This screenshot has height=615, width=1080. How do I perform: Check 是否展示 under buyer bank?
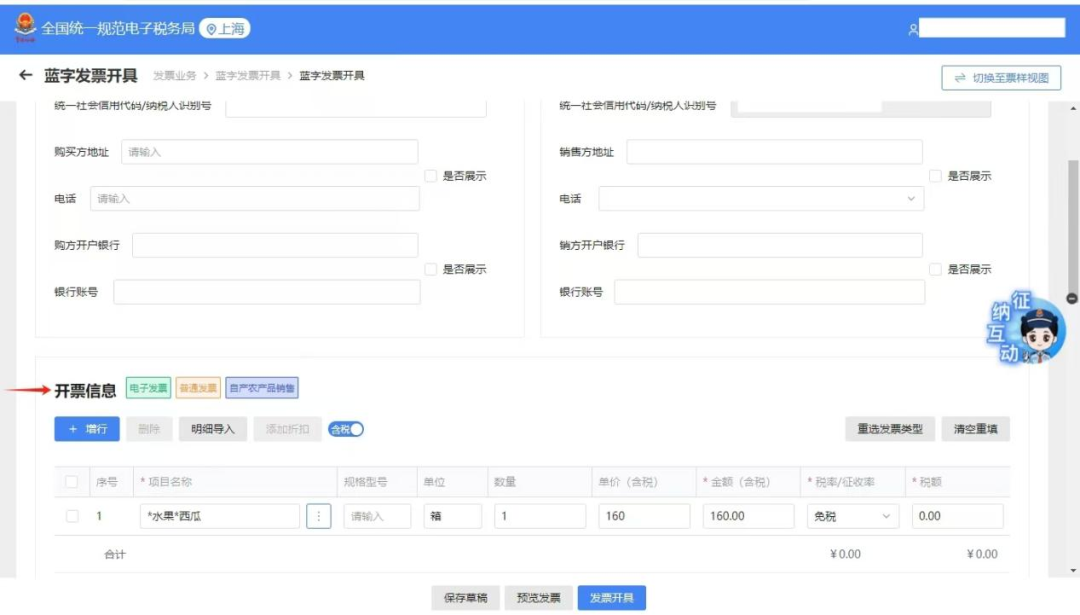(430, 269)
